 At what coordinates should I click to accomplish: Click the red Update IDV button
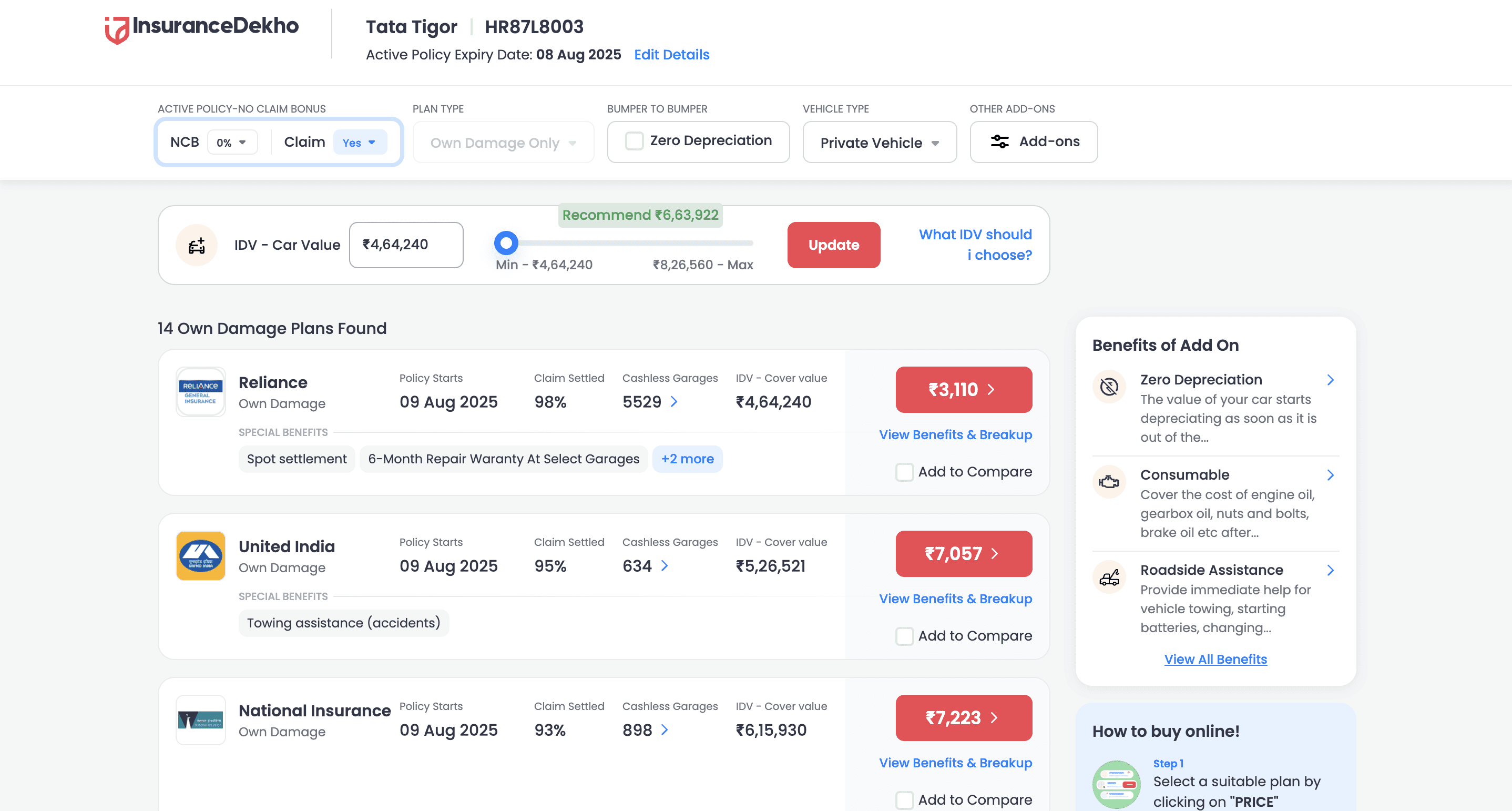833,246
